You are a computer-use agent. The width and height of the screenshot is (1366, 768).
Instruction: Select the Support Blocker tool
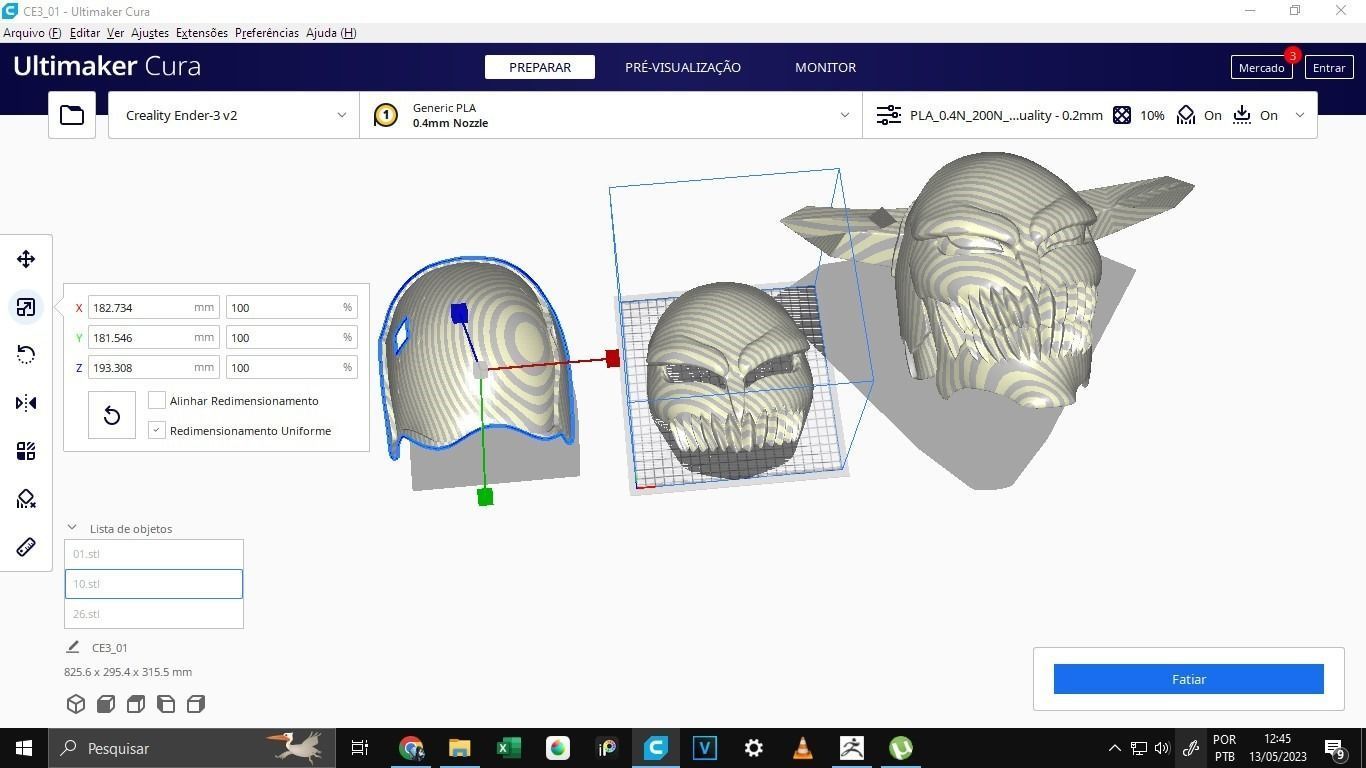[26, 499]
